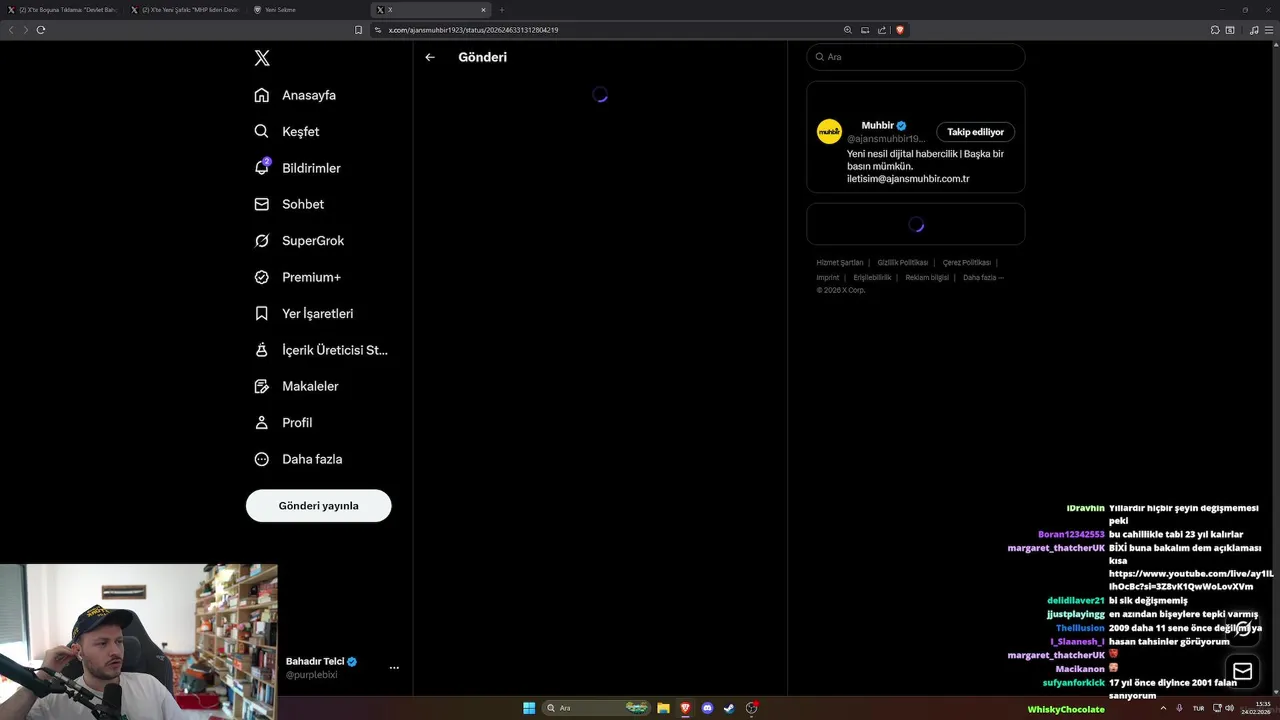Click Ara search field on X

coord(916,57)
